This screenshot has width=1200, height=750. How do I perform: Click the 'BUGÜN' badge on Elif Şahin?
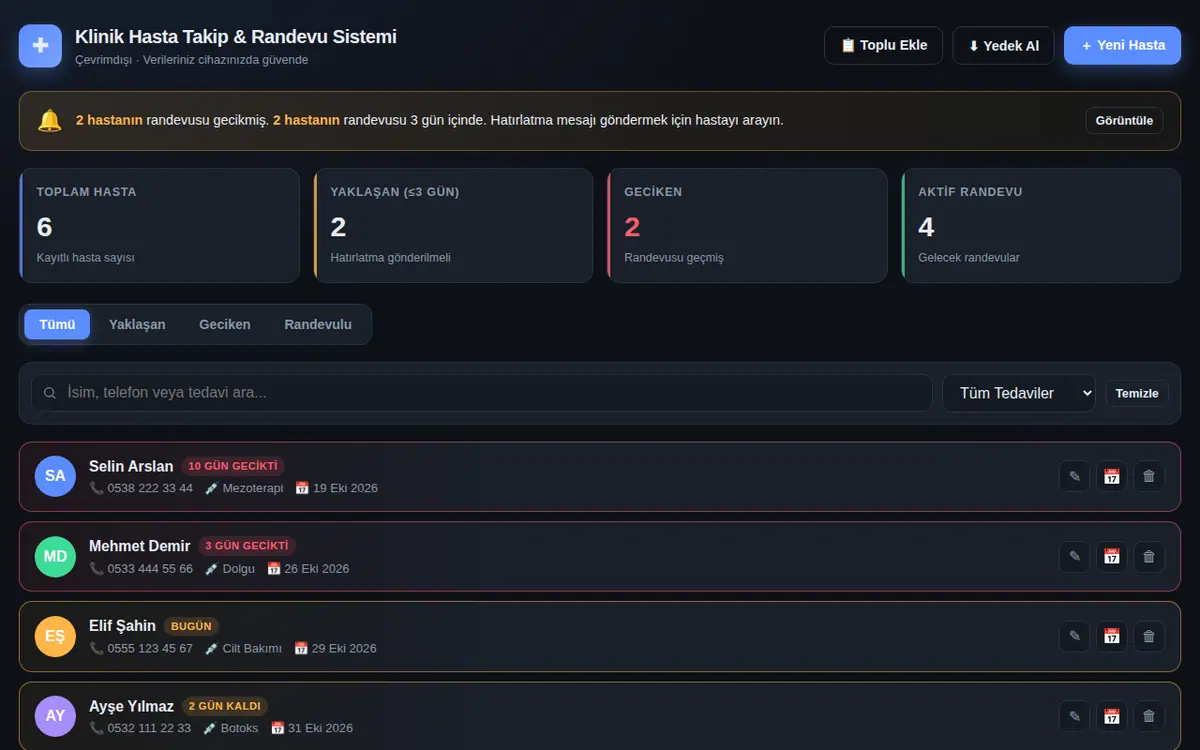click(191, 626)
